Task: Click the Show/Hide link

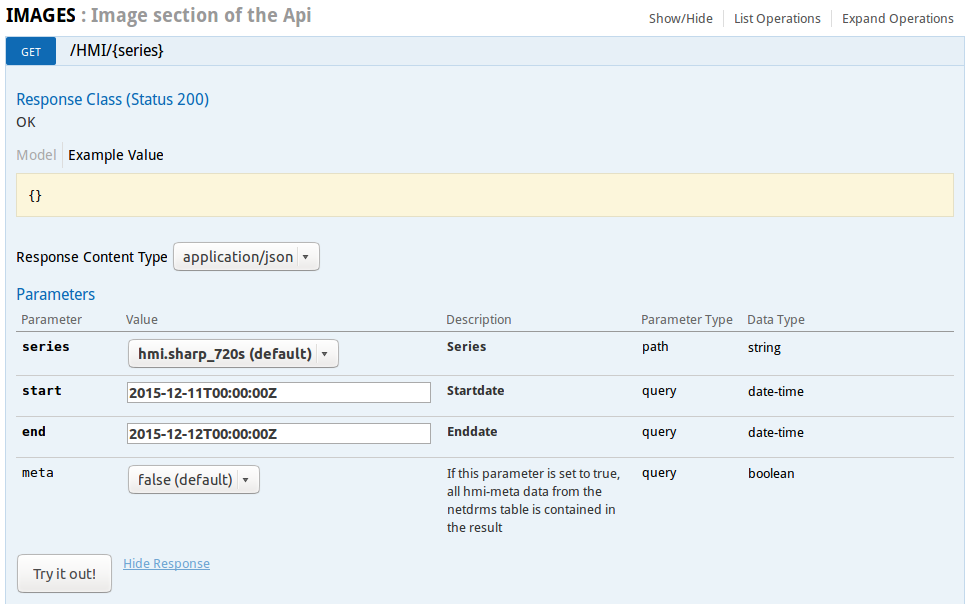Action: click(680, 18)
